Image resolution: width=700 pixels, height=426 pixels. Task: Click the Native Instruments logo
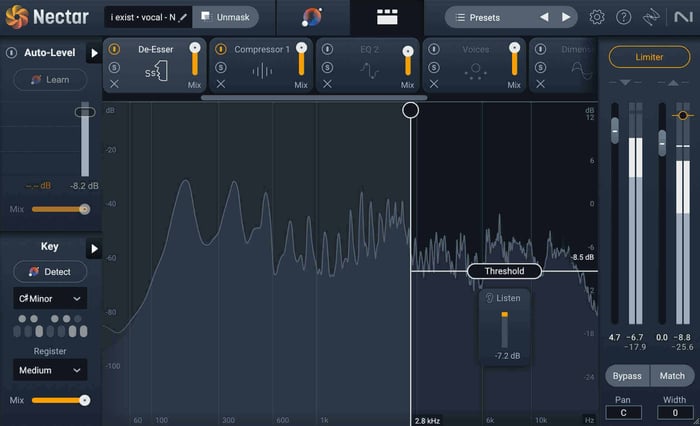[683, 17]
